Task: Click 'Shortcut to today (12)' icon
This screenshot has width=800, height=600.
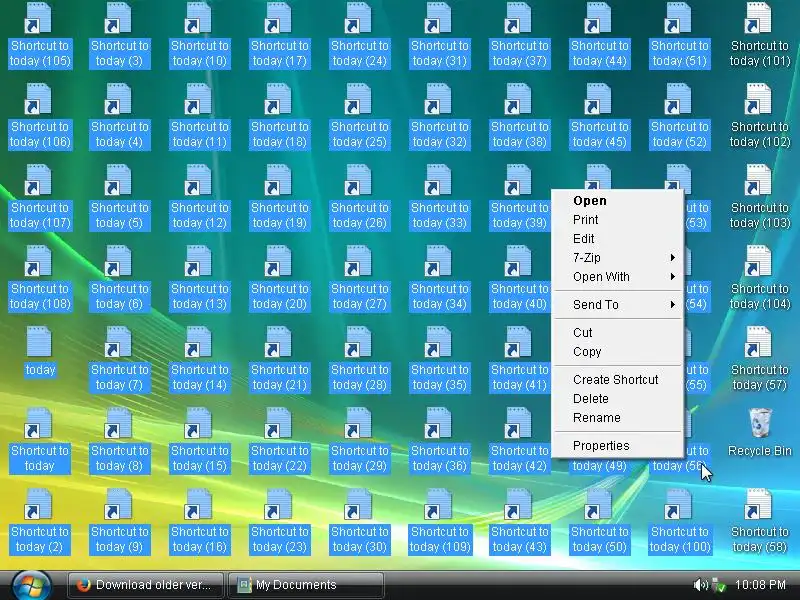Action: point(199,198)
